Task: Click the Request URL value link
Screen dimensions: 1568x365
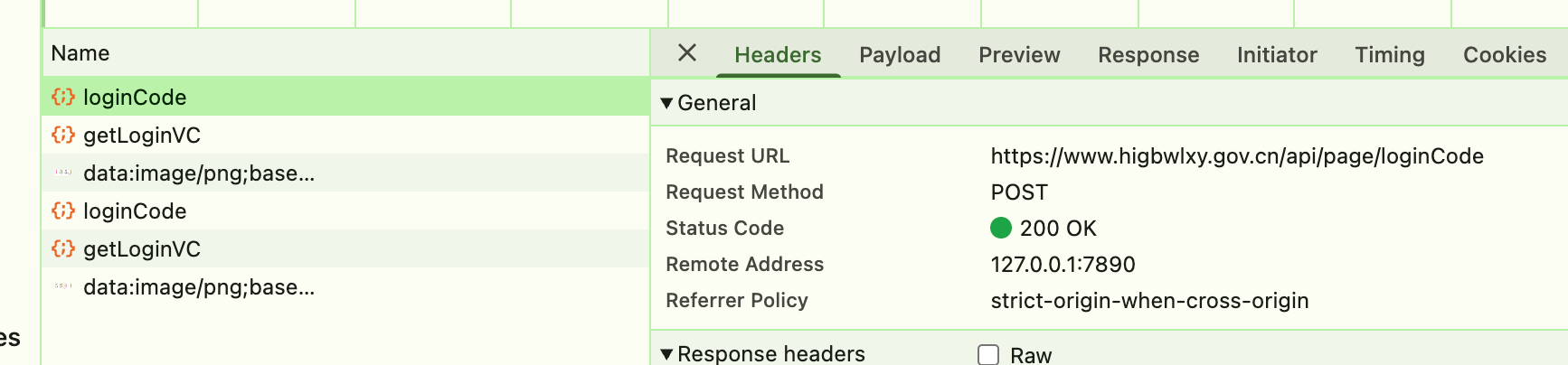Action: click(1237, 156)
